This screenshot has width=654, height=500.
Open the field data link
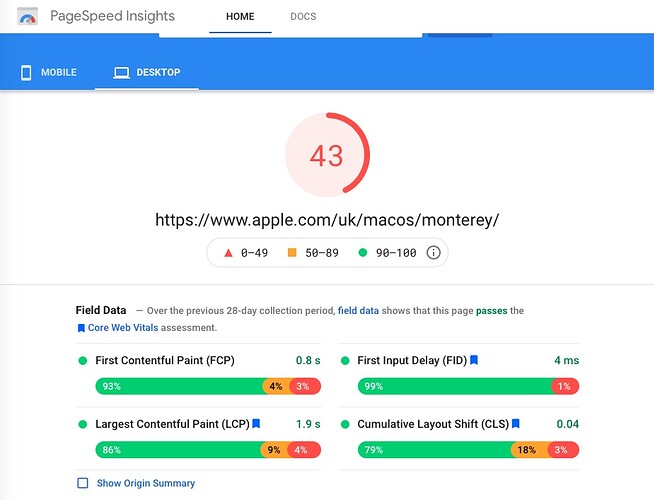pos(358,311)
